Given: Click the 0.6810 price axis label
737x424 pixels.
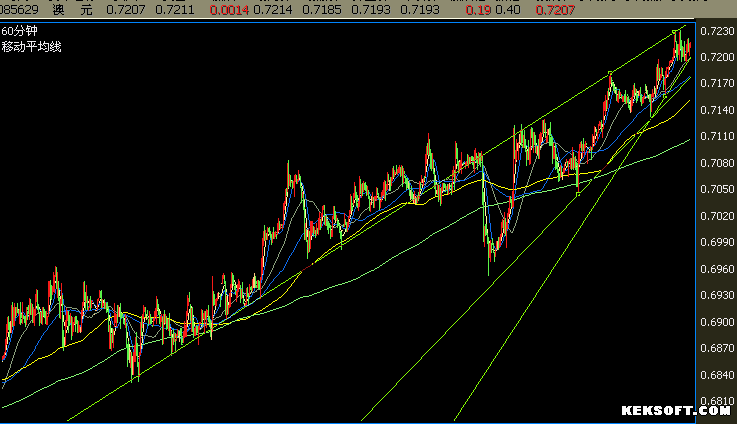Looking at the screenshot, I should (717, 401).
